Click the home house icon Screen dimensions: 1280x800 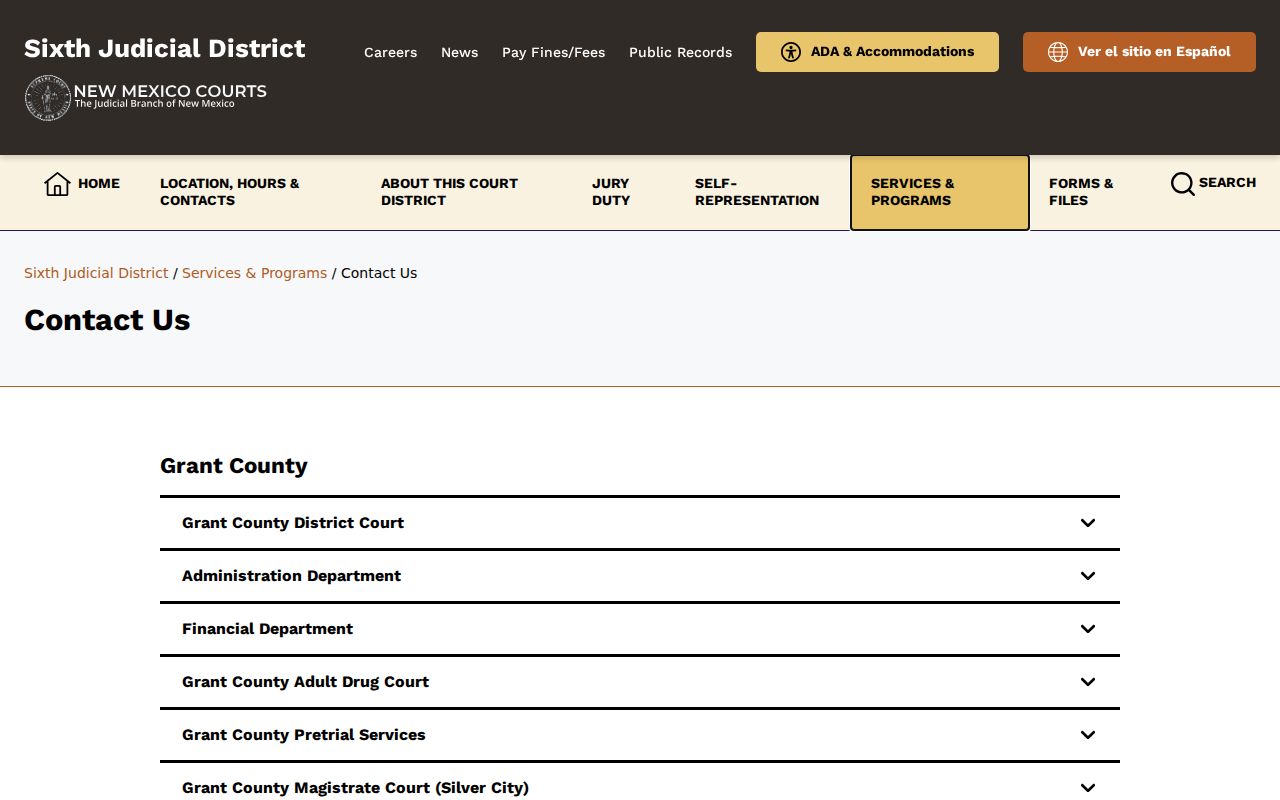57,184
